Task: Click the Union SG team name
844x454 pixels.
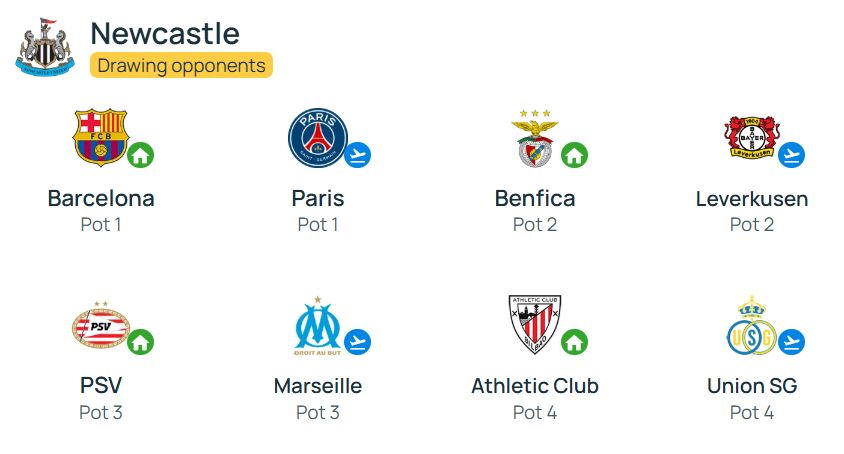Action: point(752,386)
